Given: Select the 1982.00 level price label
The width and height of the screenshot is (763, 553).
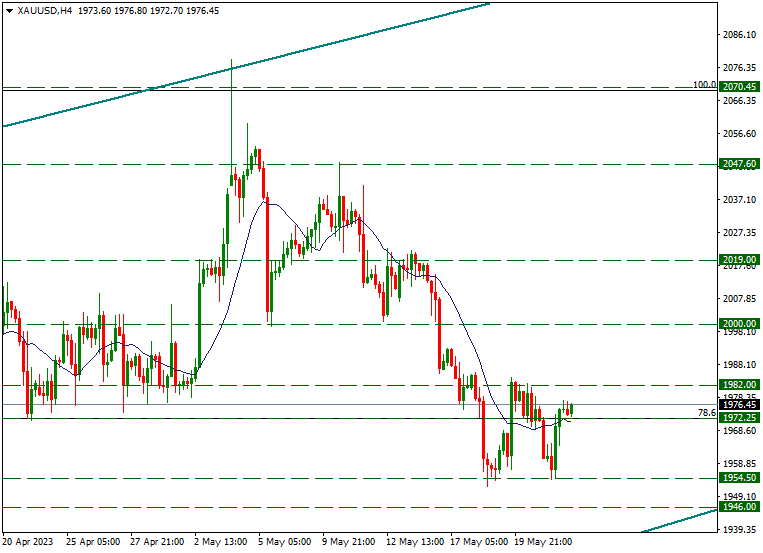Looking at the screenshot, I should click(739, 385).
